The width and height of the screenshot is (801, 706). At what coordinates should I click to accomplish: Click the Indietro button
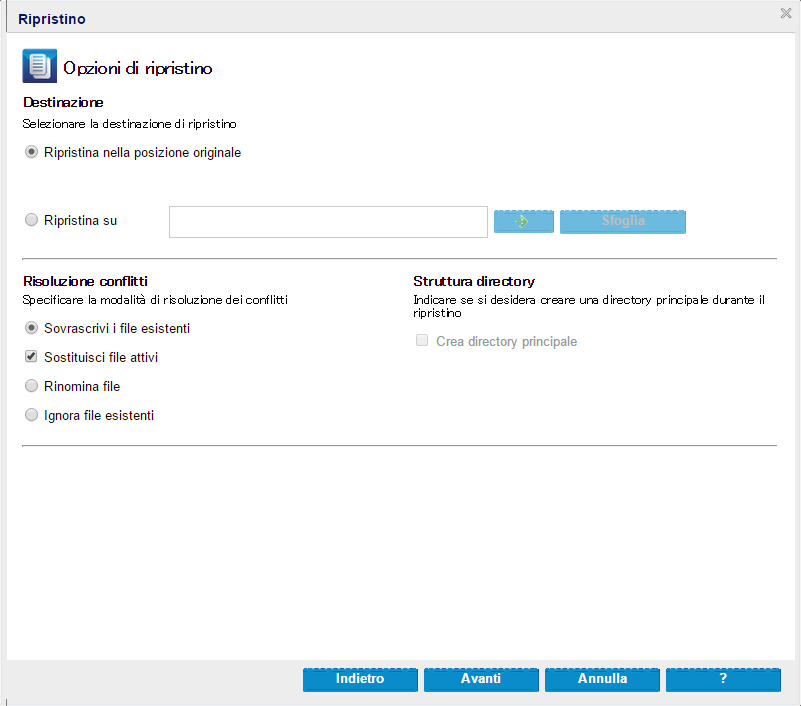(360, 679)
